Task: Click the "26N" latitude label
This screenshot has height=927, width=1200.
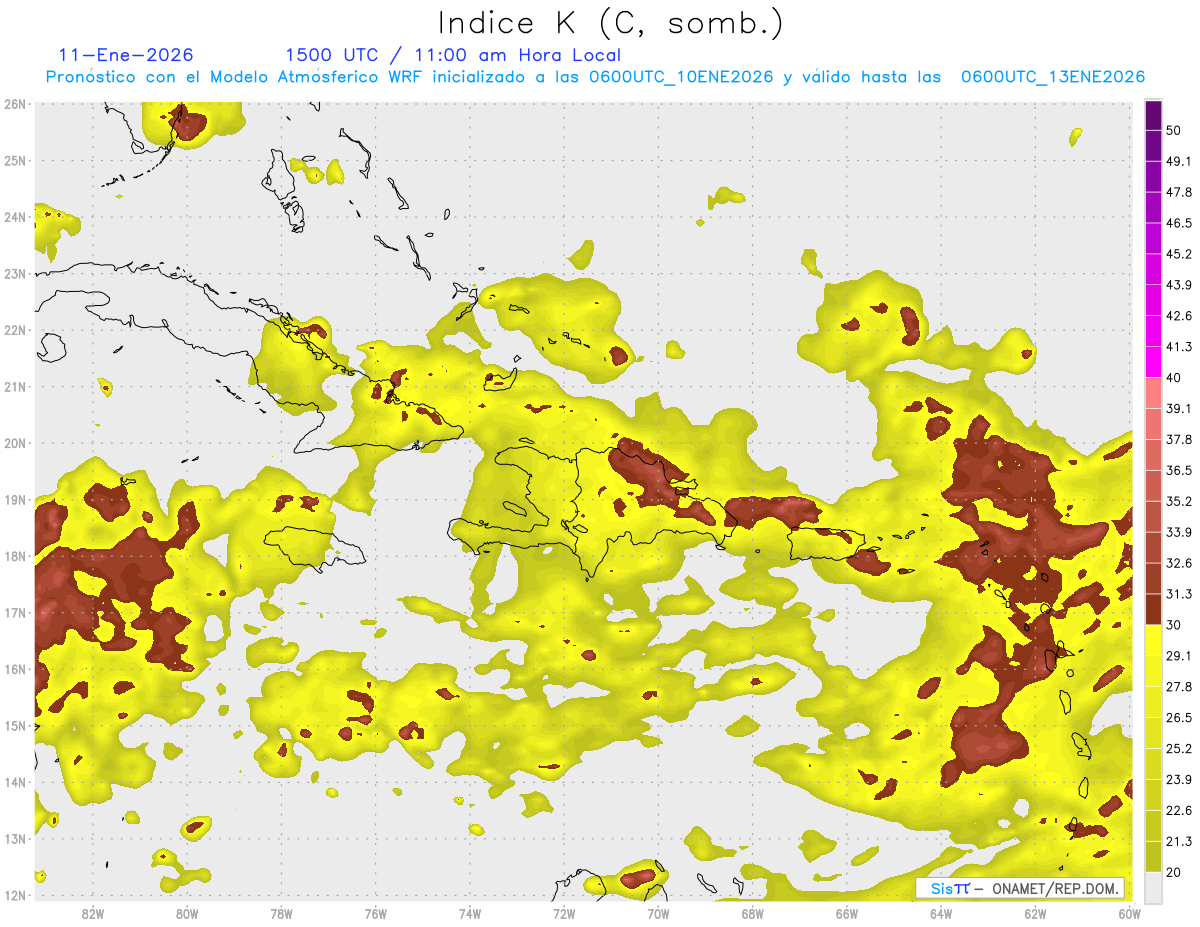Action: pyautogui.click(x=15, y=104)
